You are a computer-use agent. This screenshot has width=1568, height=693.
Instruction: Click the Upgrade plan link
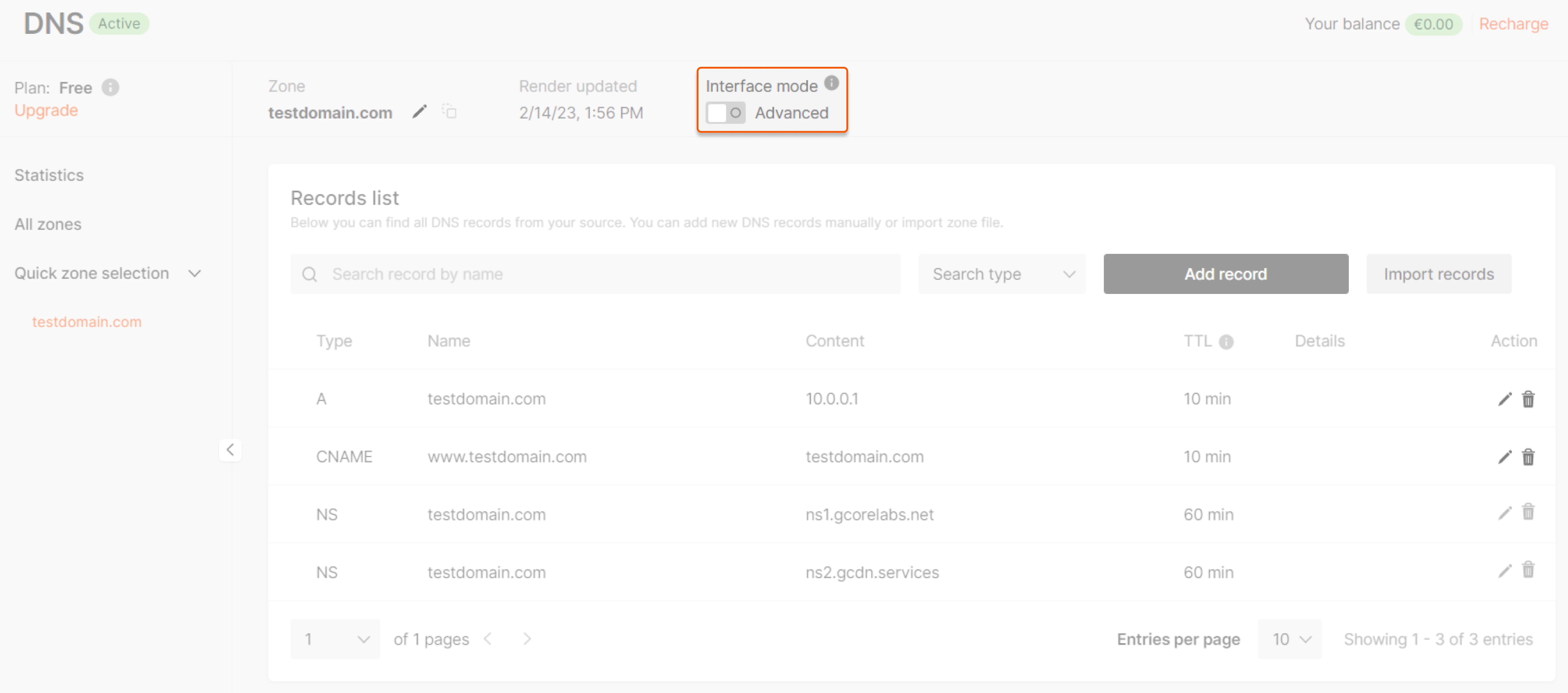(x=46, y=110)
